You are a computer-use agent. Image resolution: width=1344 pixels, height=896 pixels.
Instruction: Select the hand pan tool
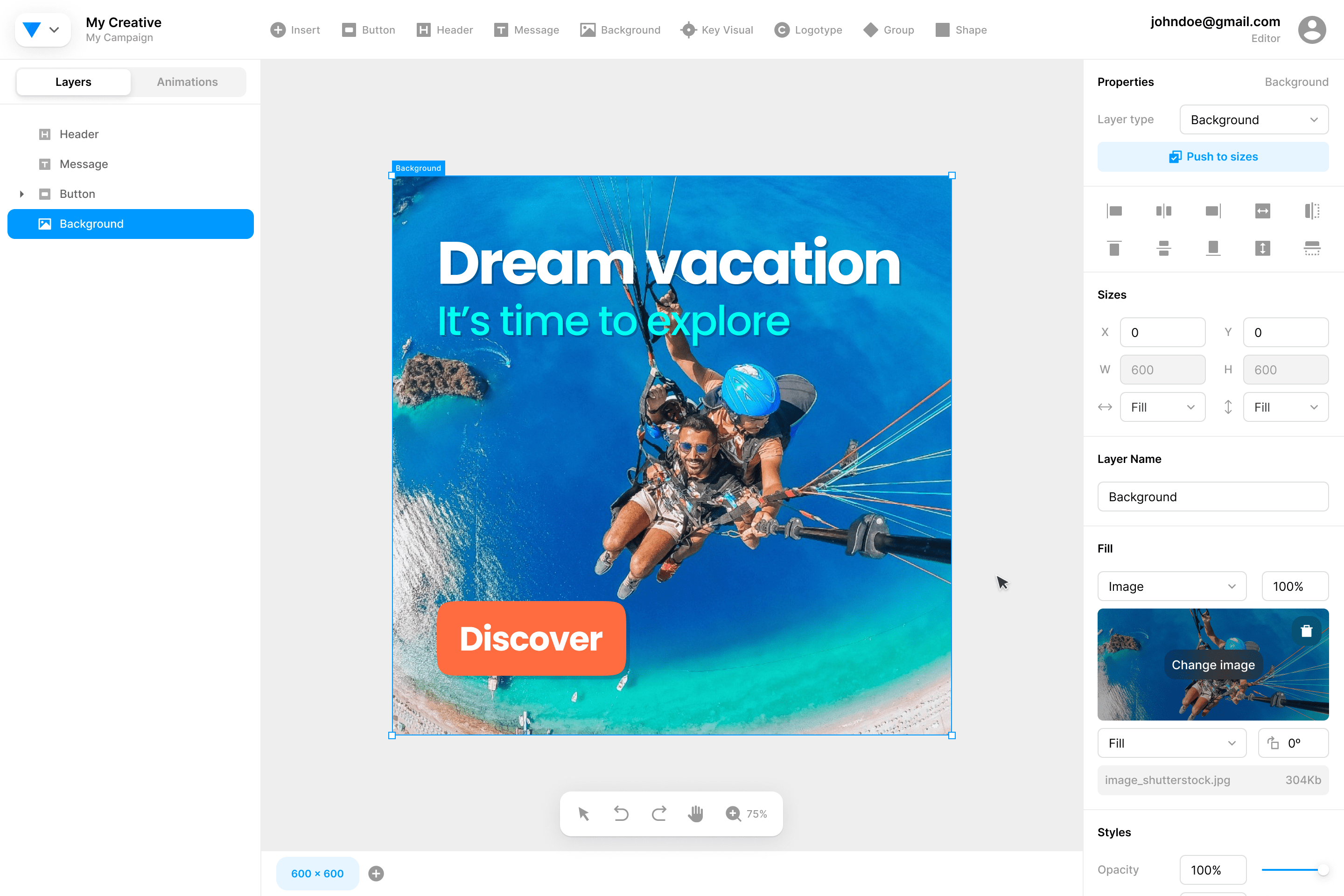click(x=695, y=813)
